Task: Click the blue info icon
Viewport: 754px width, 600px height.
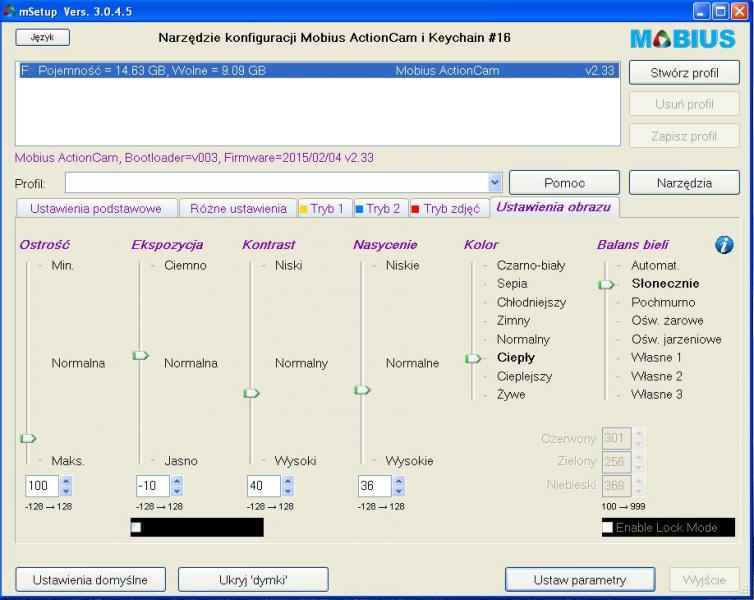Action: click(724, 245)
